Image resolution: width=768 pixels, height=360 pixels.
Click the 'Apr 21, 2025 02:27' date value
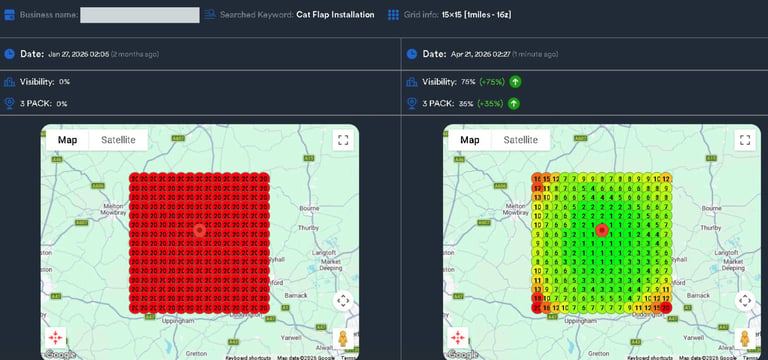click(x=480, y=54)
